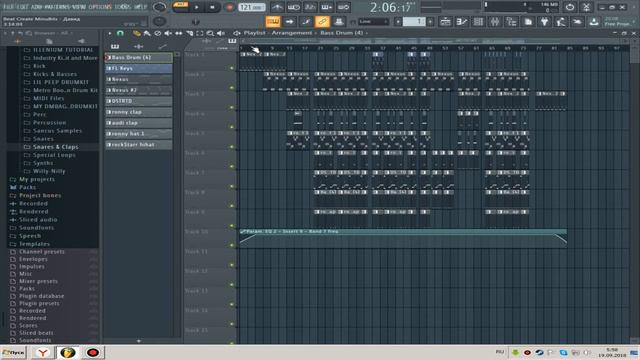Open the plugin picker icon
This screenshot has height=360, width=640.
point(544,21)
